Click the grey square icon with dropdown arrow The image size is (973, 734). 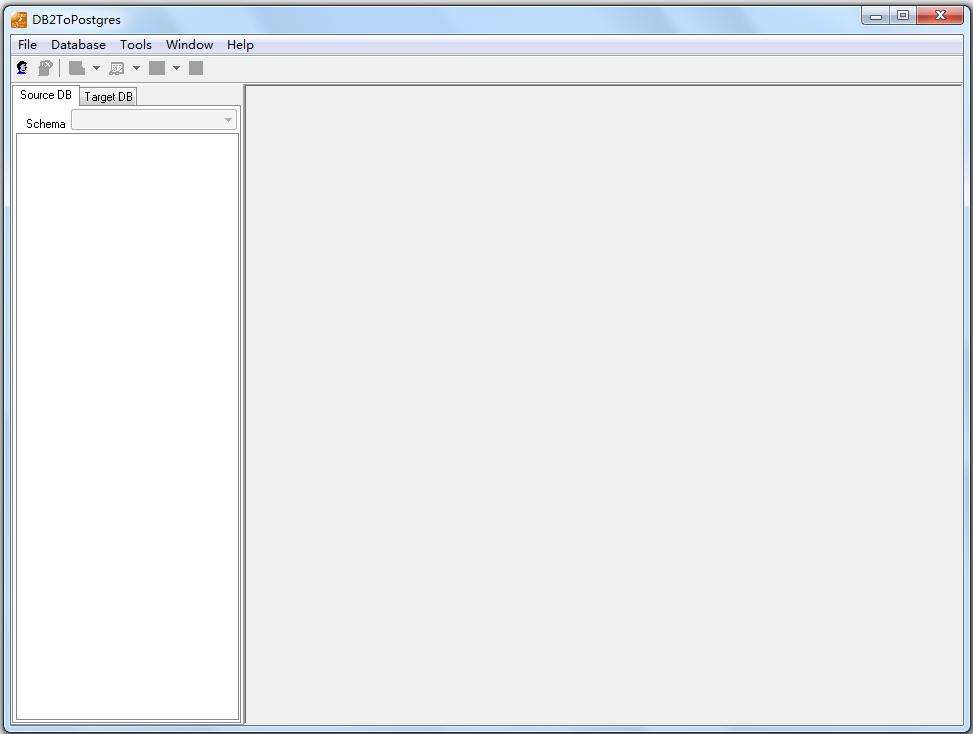point(157,68)
